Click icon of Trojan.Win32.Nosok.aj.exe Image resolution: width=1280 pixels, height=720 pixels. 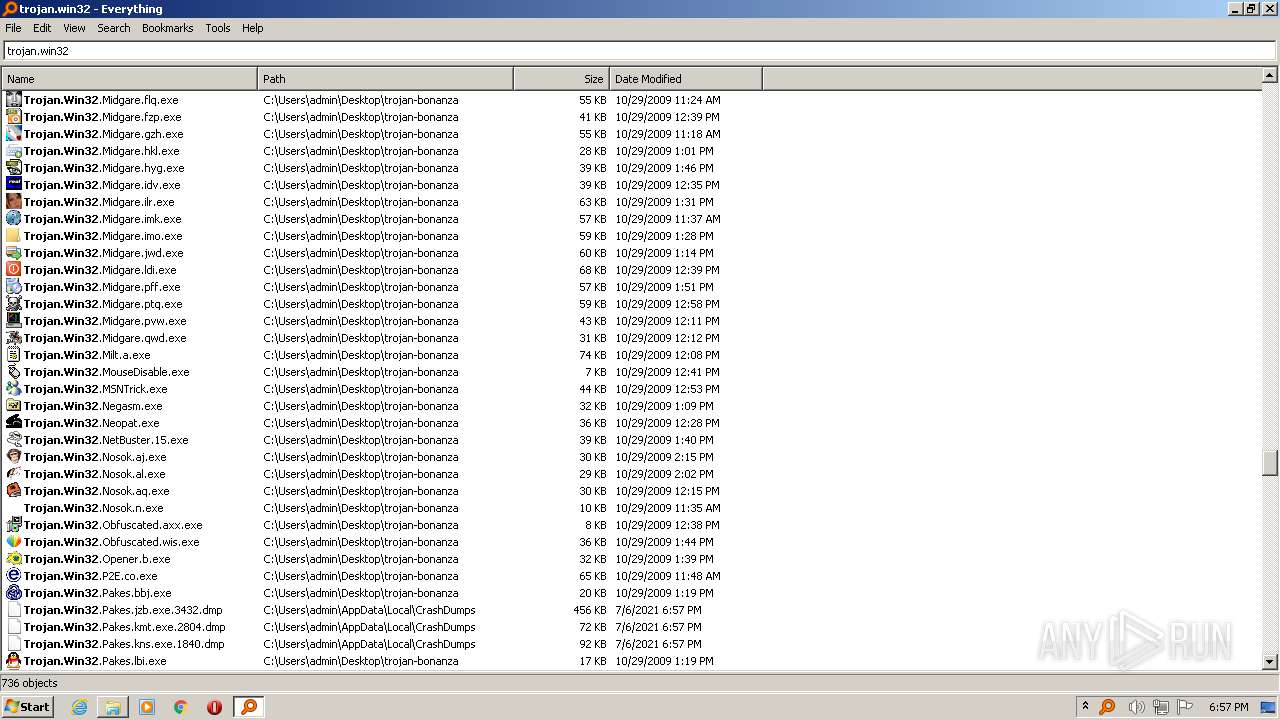click(13, 457)
